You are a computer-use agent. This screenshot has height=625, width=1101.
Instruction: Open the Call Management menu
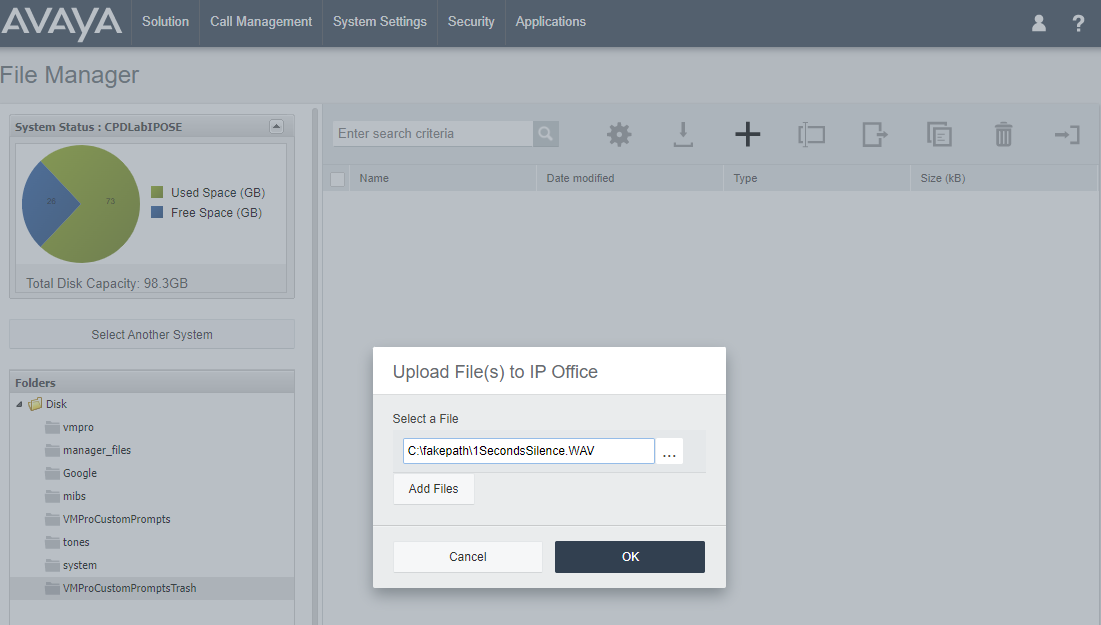(x=261, y=22)
